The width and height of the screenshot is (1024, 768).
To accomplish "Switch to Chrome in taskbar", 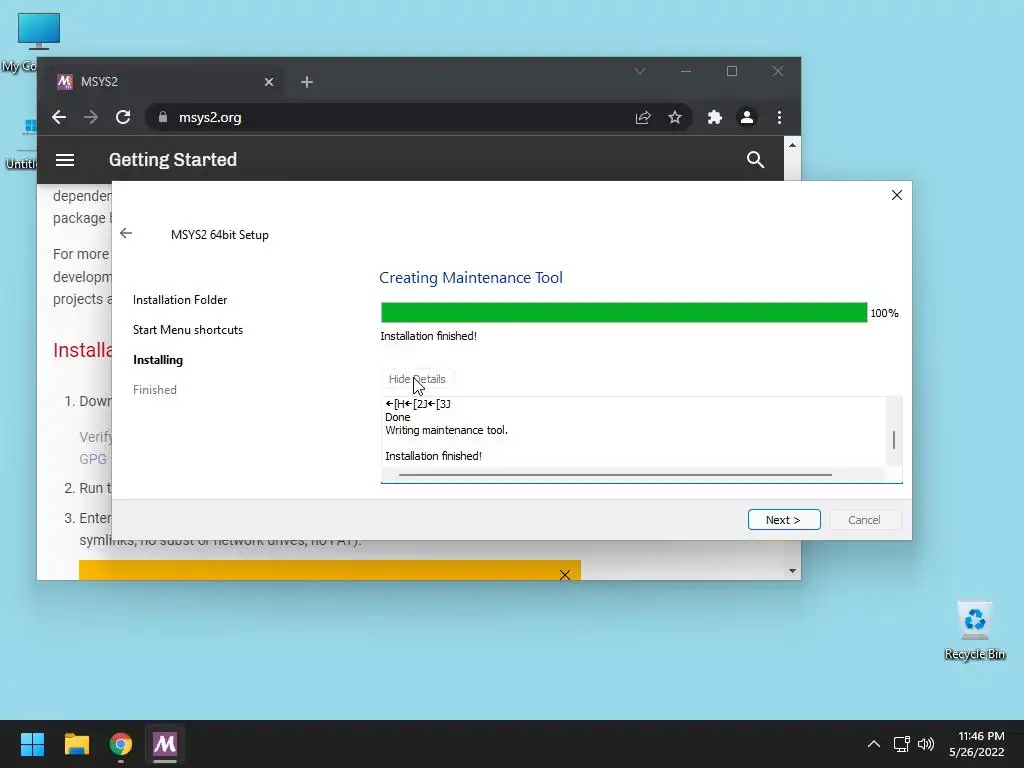I will pyautogui.click(x=121, y=744).
